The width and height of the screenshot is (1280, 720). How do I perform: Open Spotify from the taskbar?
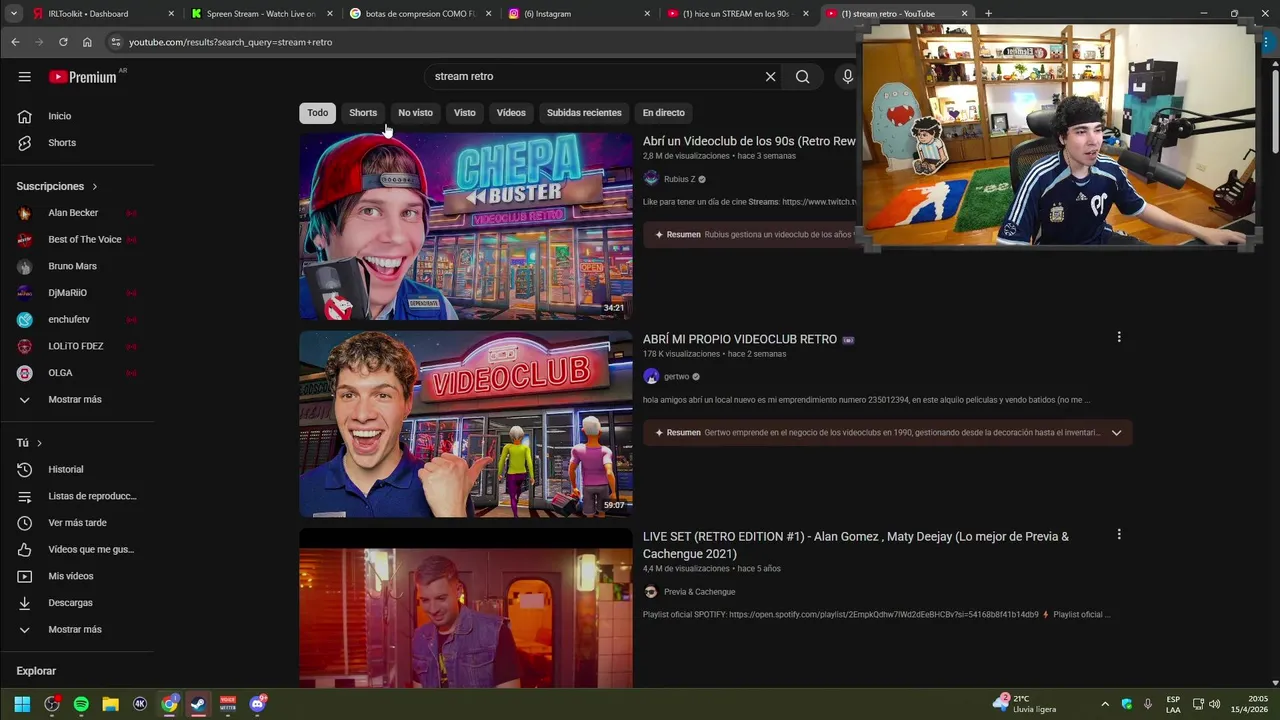coord(81,704)
